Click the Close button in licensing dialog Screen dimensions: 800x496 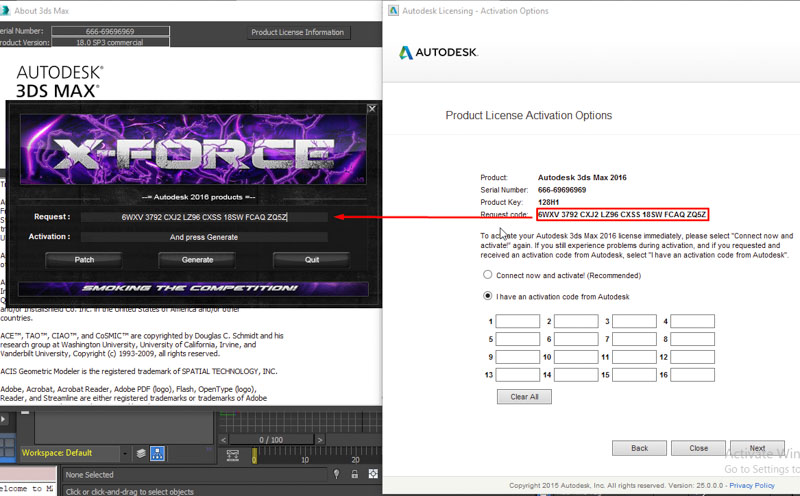click(x=698, y=448)
